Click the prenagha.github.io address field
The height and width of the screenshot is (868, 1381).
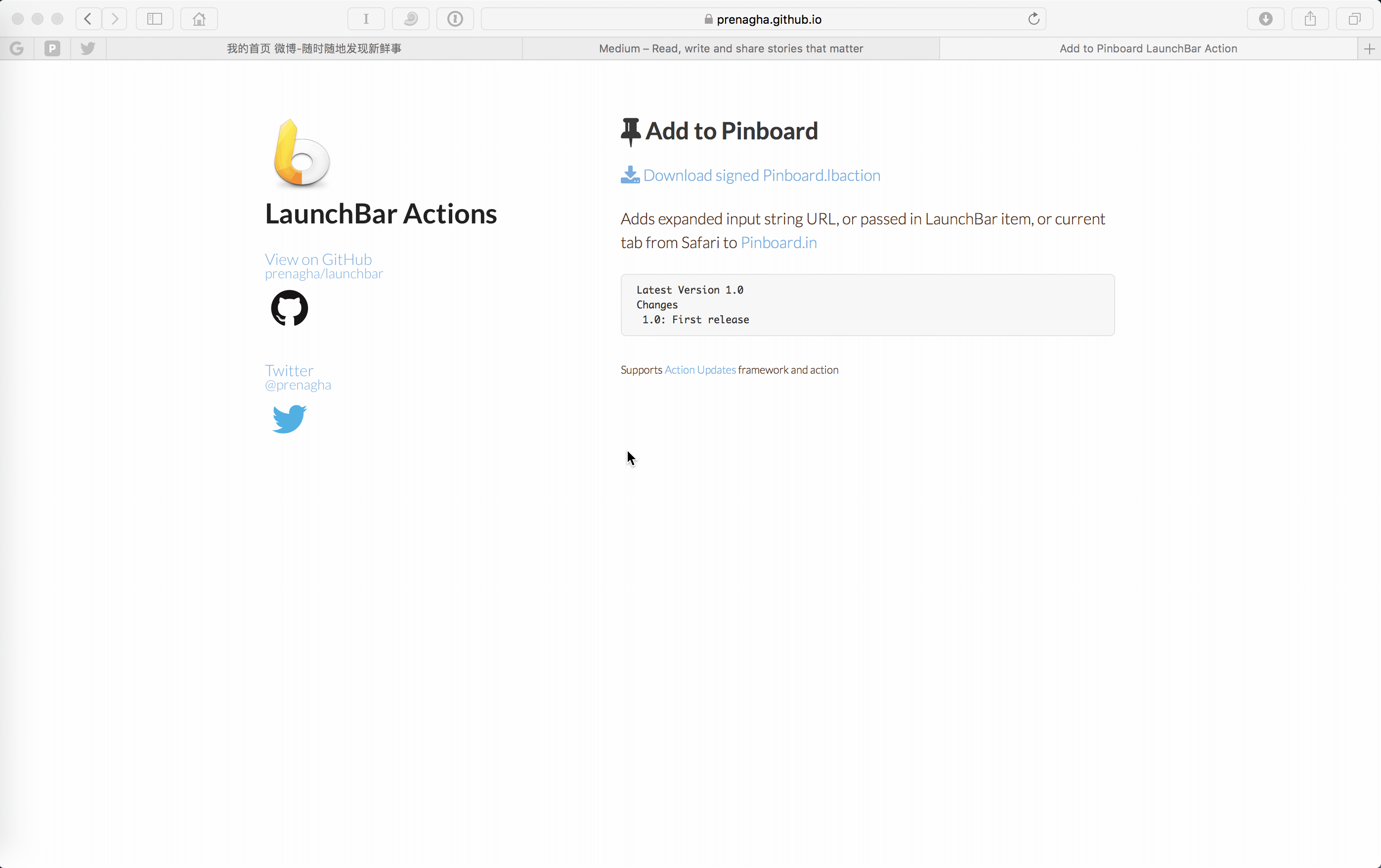[769, 19]
